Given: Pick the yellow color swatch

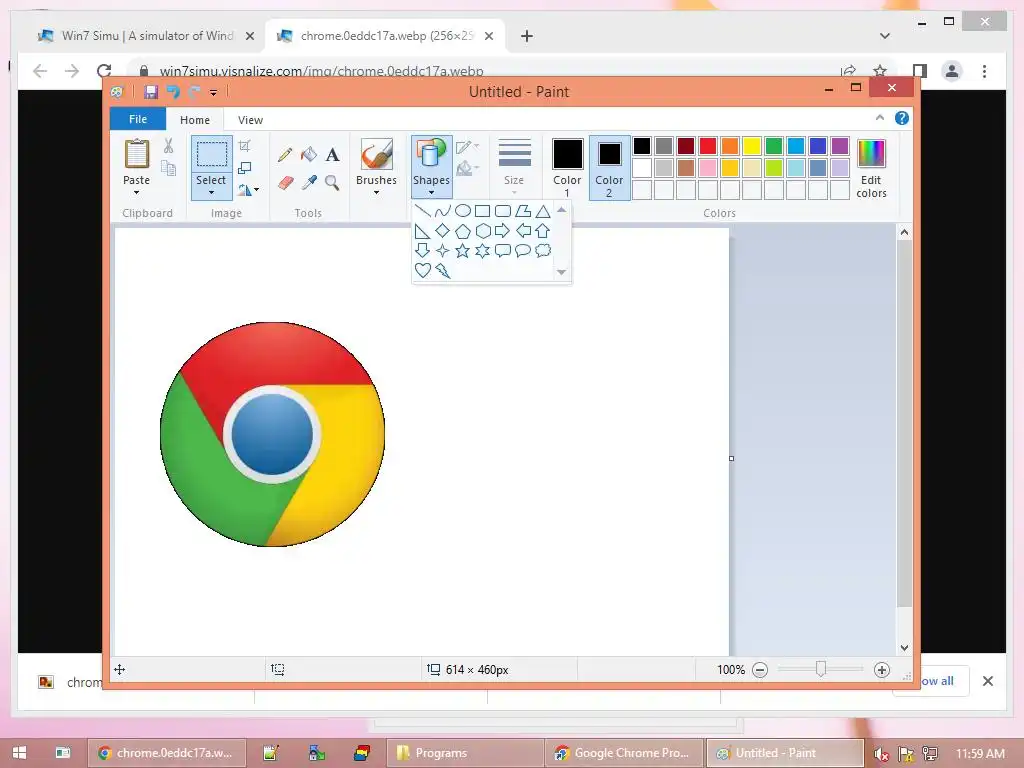Looking at the screenshot, I should coord(752,146).
